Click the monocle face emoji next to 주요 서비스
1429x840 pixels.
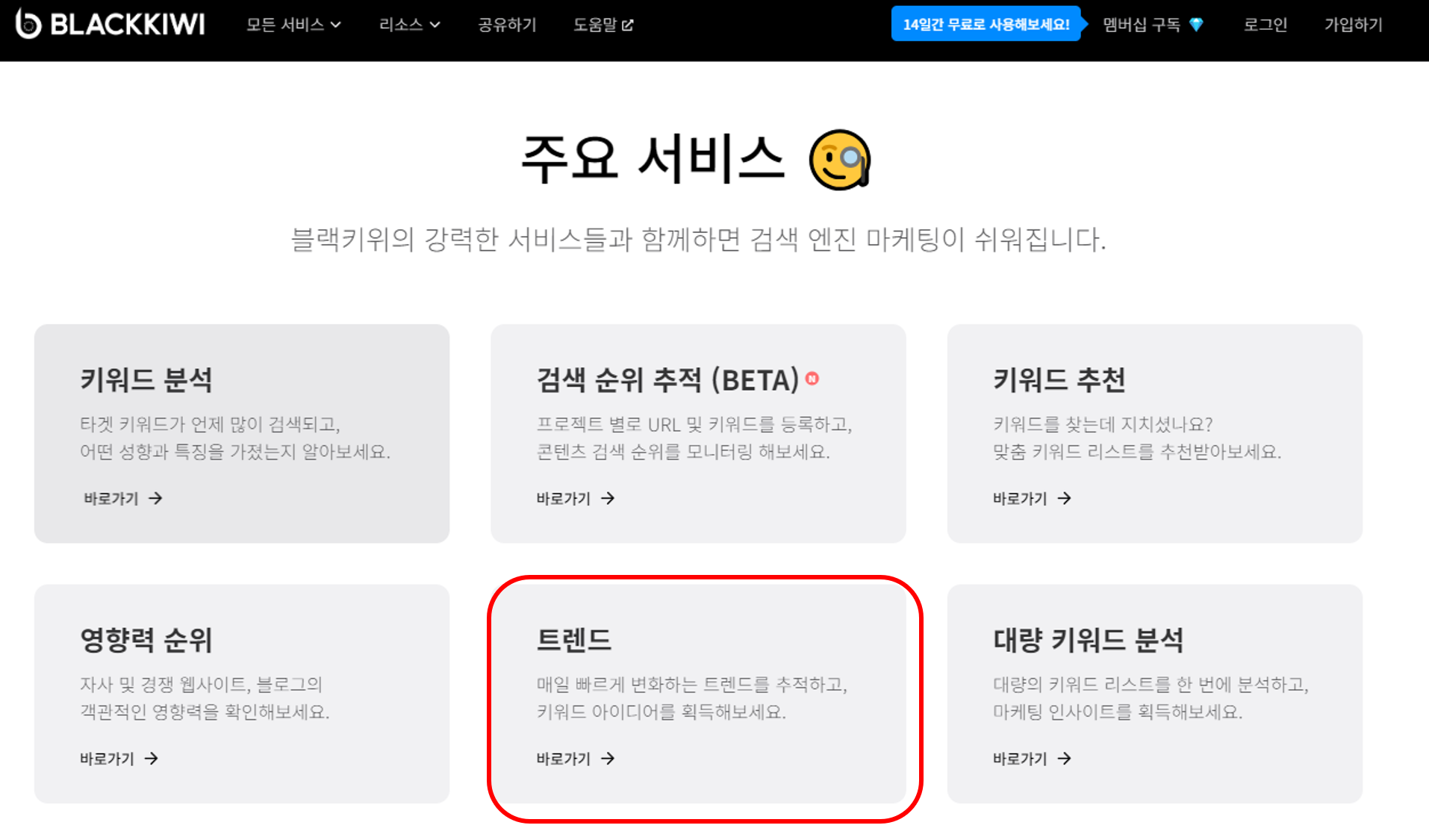tap(838, 159)
